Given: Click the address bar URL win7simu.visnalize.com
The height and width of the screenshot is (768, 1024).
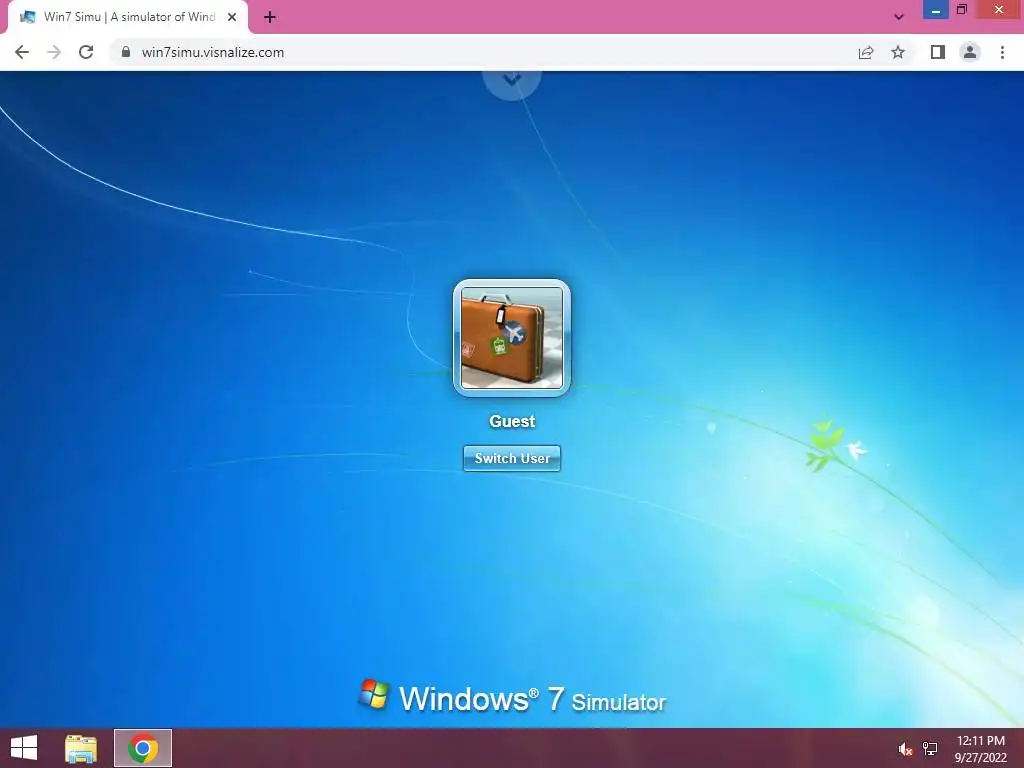Looking at the screenshot, I should (x=213, y=52).
